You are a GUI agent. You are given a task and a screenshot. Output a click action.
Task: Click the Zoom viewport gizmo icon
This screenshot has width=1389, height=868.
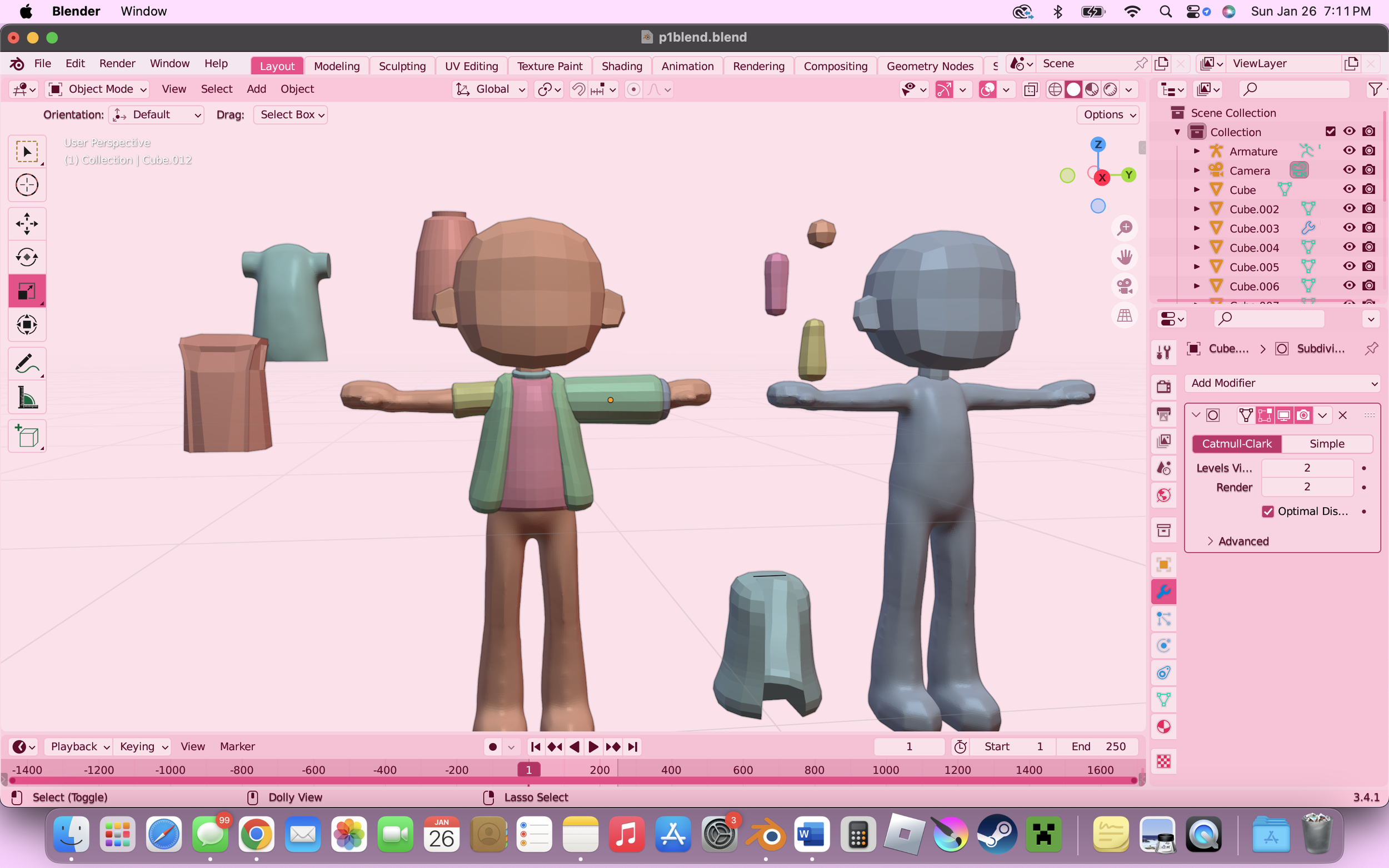1125,228
